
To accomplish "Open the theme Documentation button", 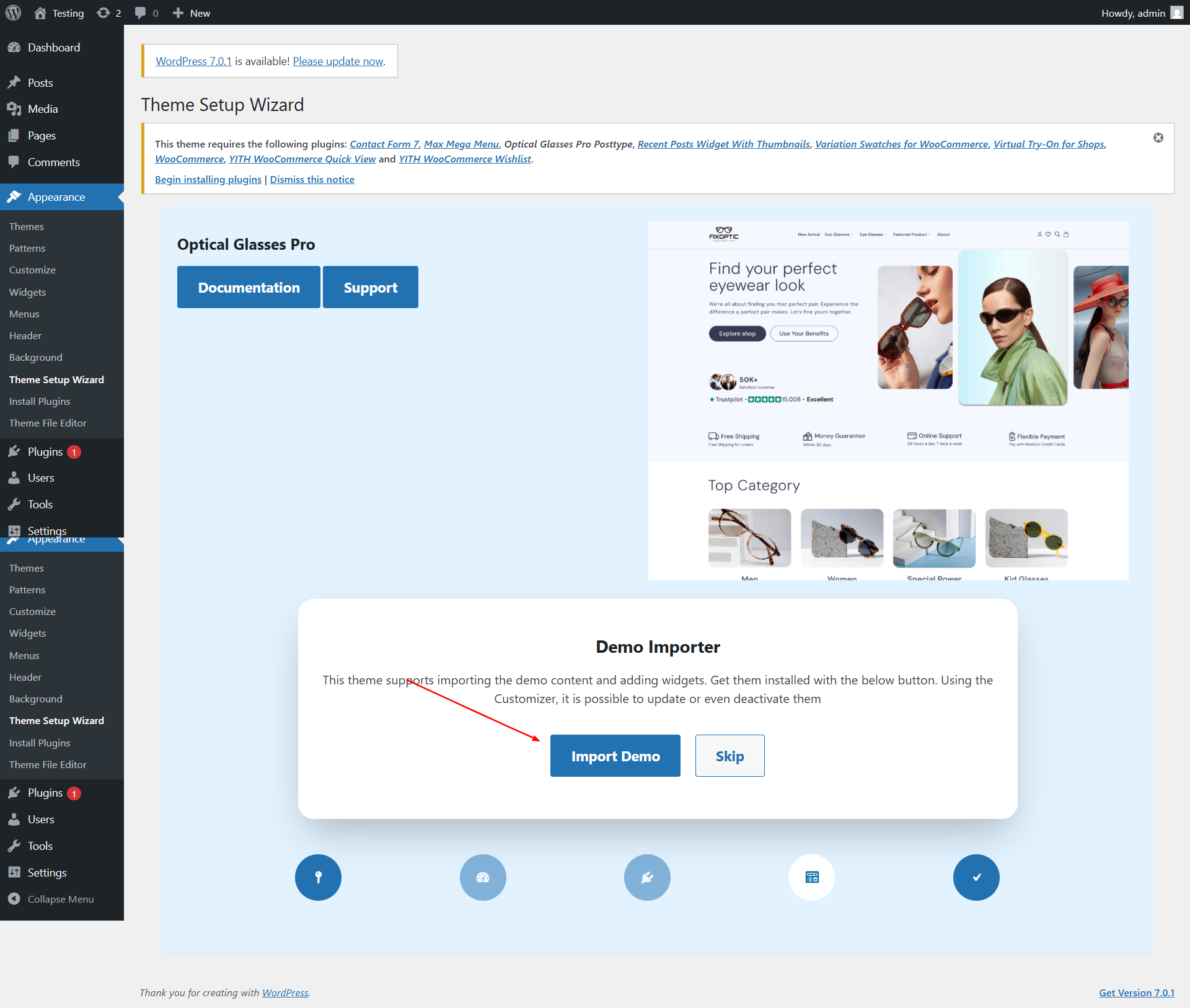I will coord(249,287).
